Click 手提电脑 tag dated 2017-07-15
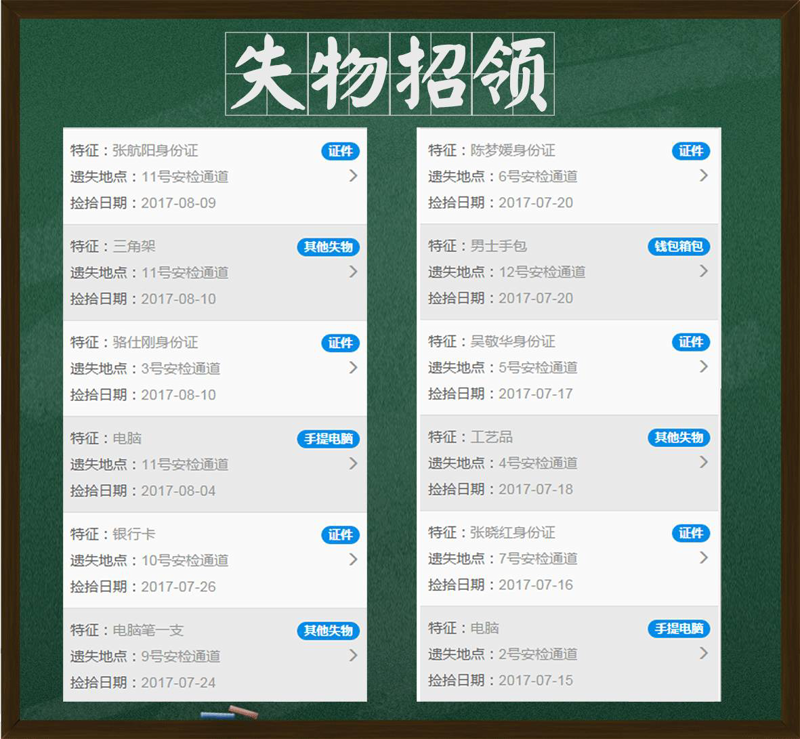The width and height of the screenshot is (800, 739). (x=679, y=629)
